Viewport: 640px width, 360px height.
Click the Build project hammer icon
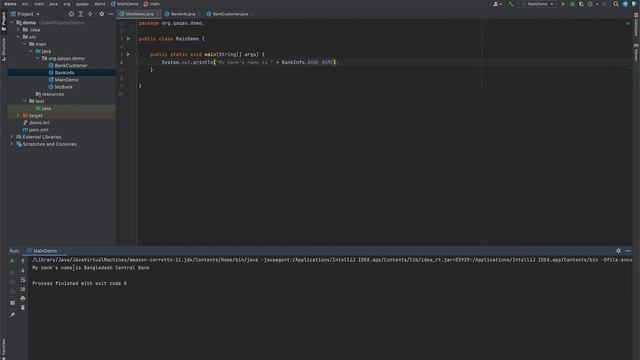tap(510, 4)
